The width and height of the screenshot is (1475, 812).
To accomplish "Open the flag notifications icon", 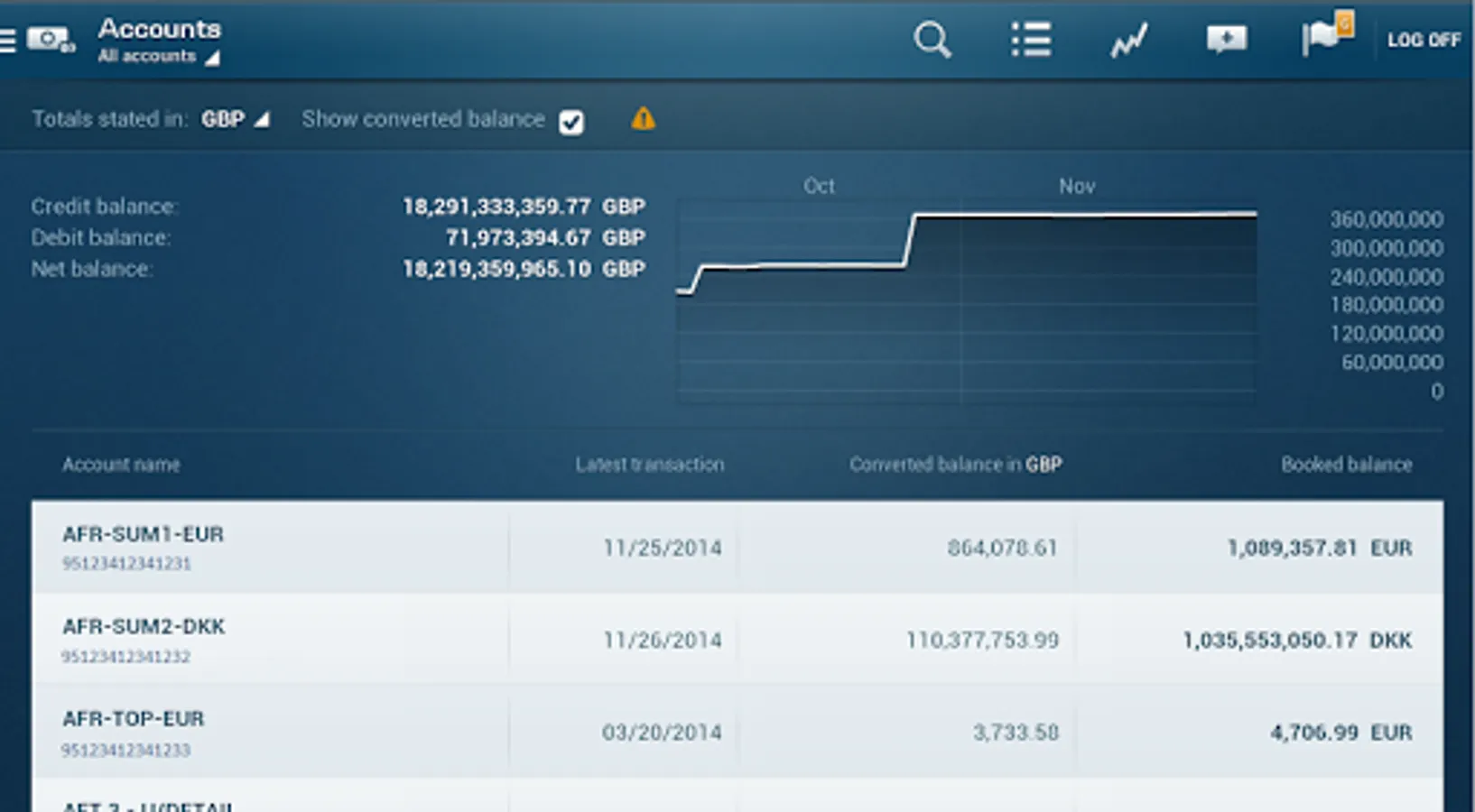I will coord(1327,35).
